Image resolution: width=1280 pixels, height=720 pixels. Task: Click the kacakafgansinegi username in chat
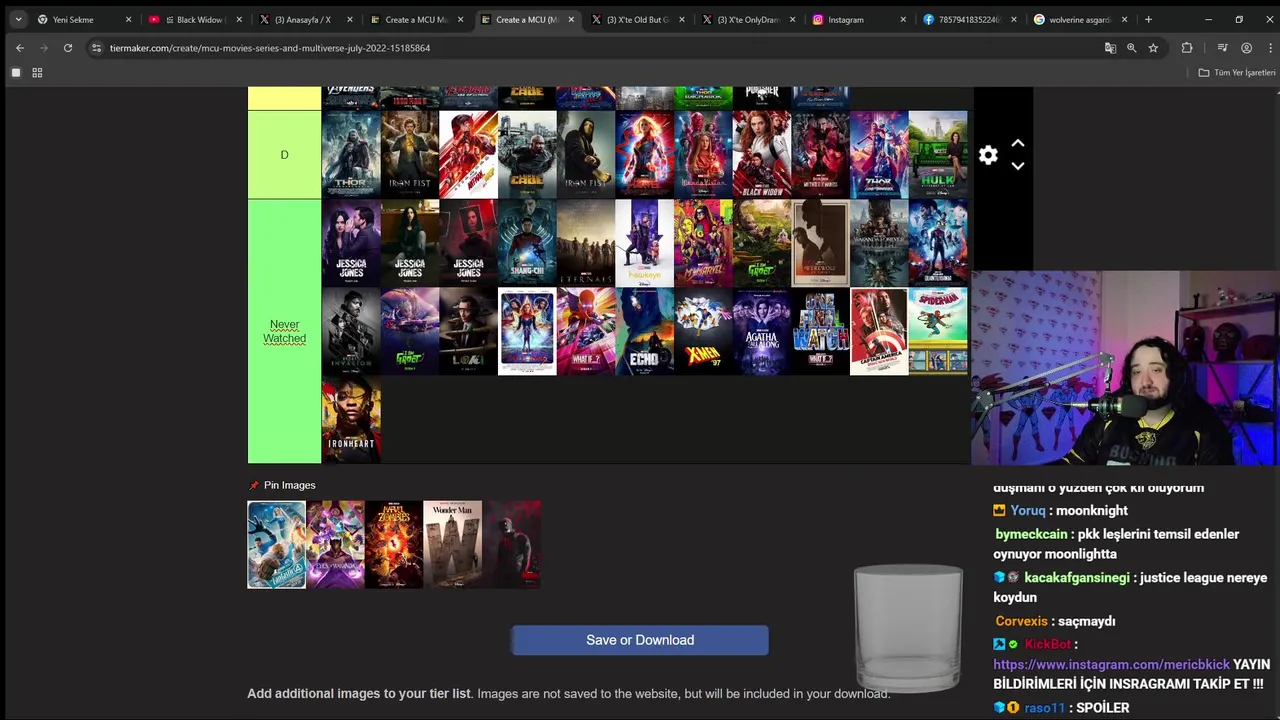pyautogui.click(x=1077, y=578)
